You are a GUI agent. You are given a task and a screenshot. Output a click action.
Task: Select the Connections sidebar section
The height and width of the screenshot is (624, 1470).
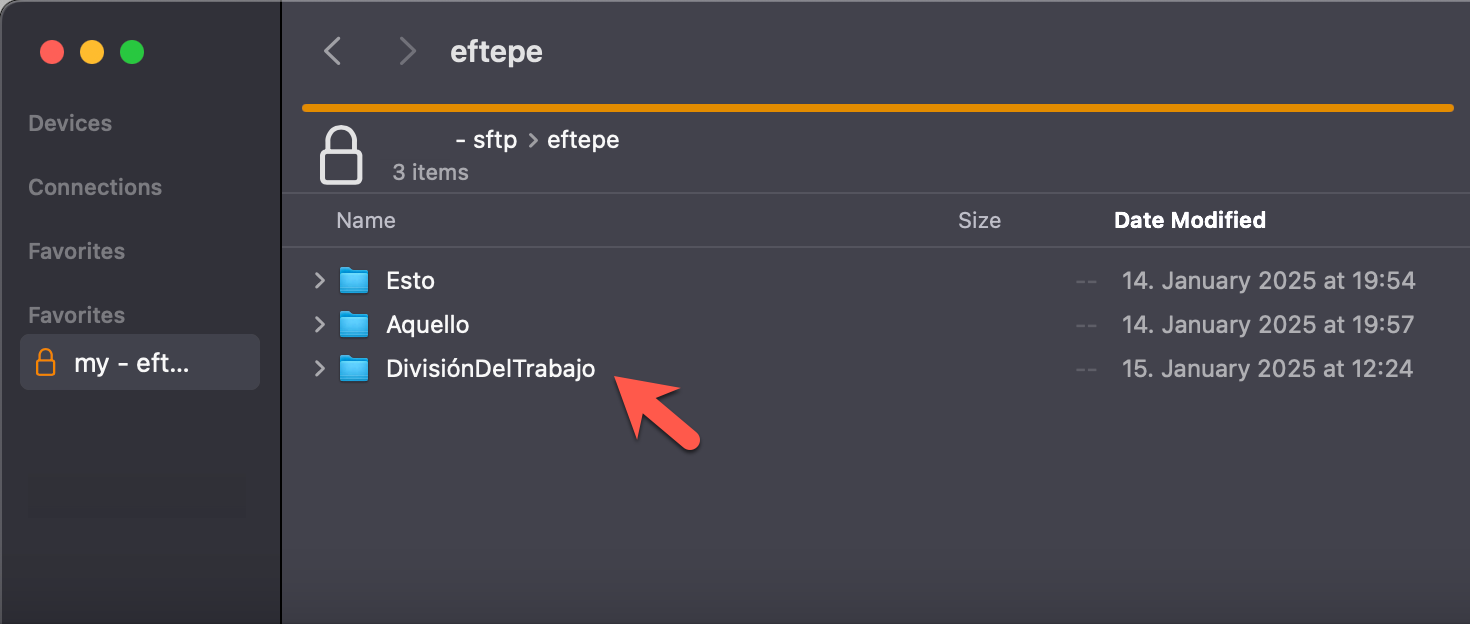95,188
